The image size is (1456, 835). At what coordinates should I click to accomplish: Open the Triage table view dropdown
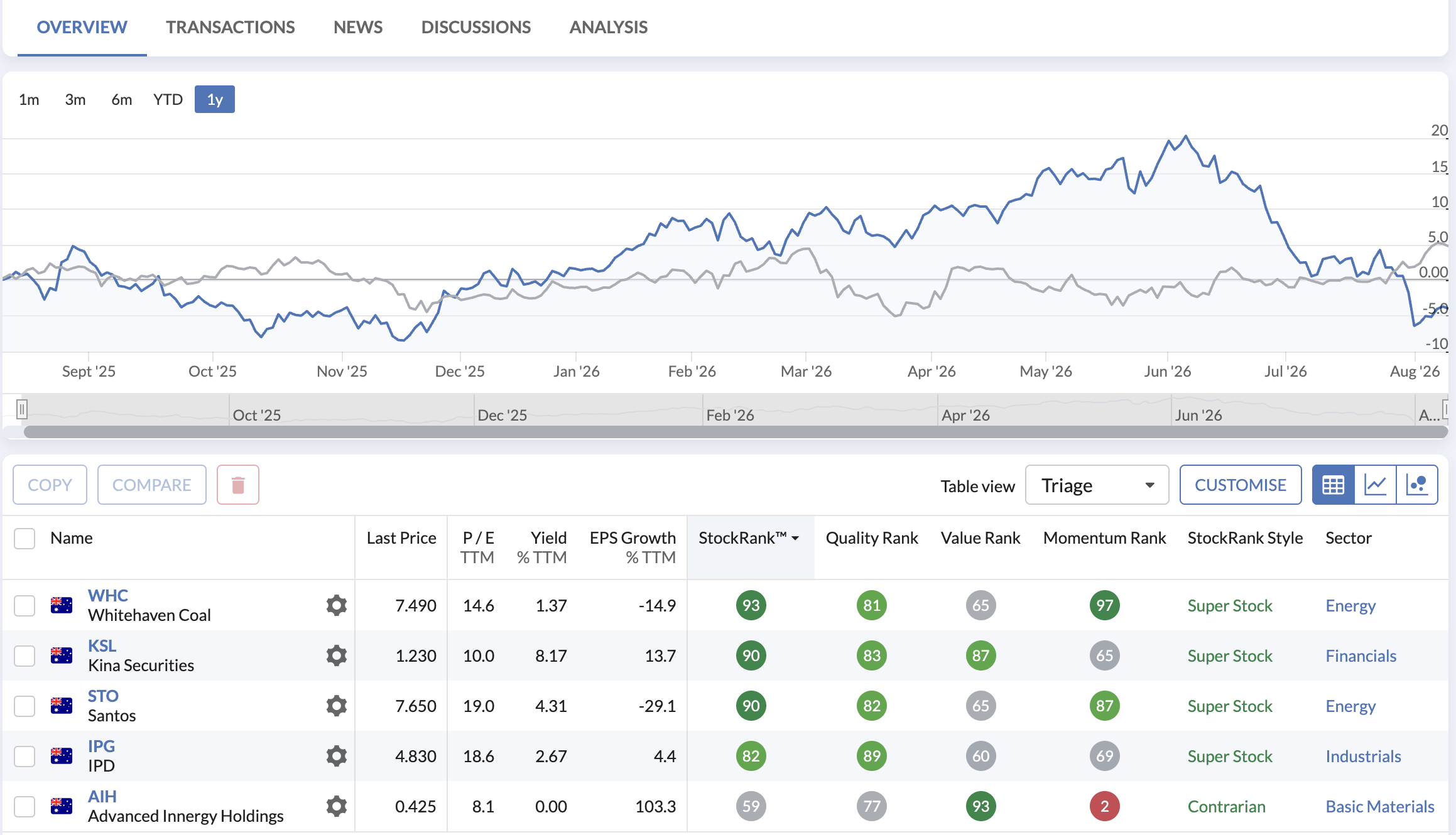pyautogui.click(x=1097, y=485)
